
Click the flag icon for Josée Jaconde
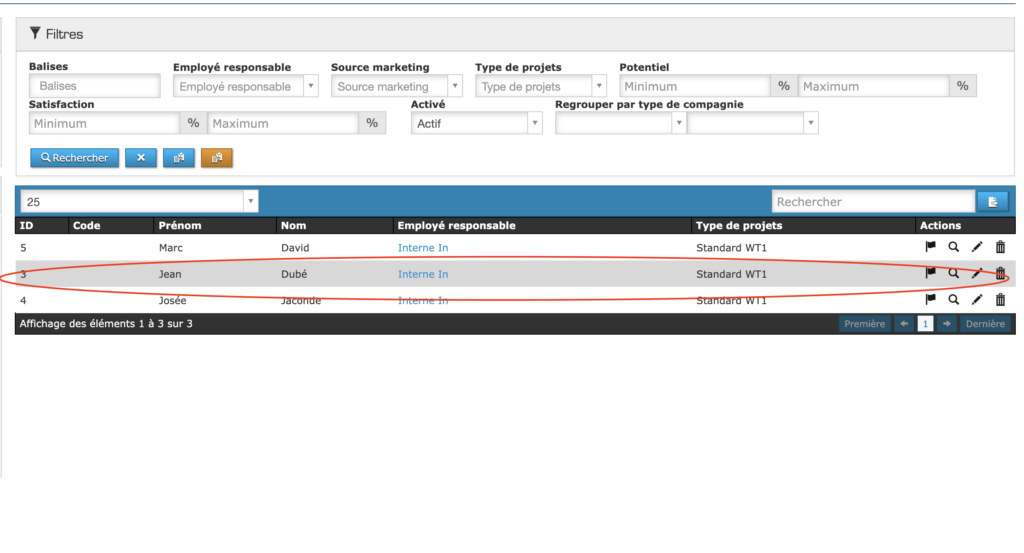(x=930, y=299)
